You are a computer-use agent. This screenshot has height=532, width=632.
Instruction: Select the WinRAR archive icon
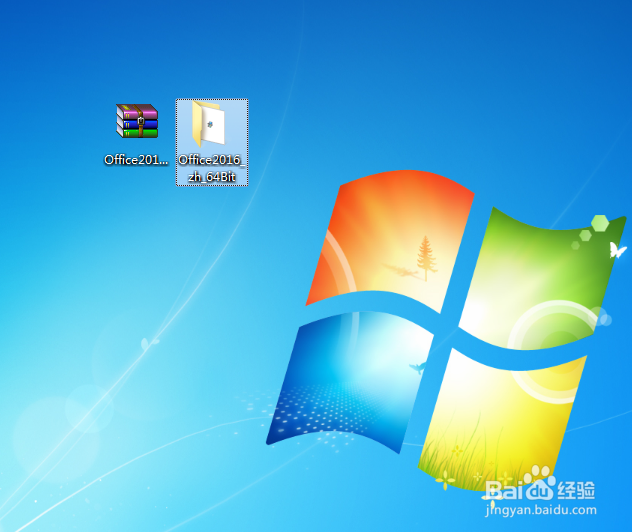pyautogui.click(x=137, y=121)
